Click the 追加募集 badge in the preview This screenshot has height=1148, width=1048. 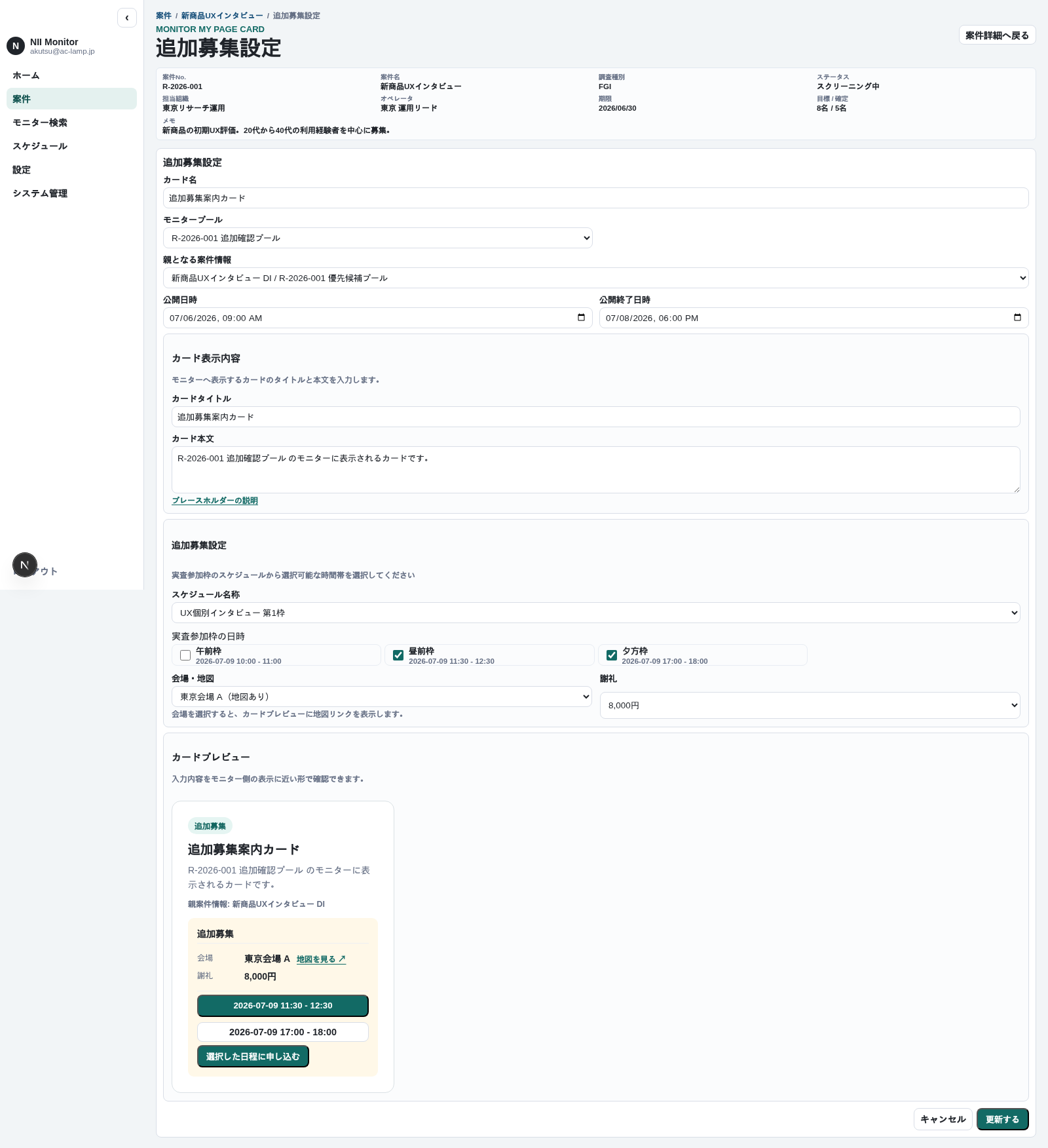[210, 826]
